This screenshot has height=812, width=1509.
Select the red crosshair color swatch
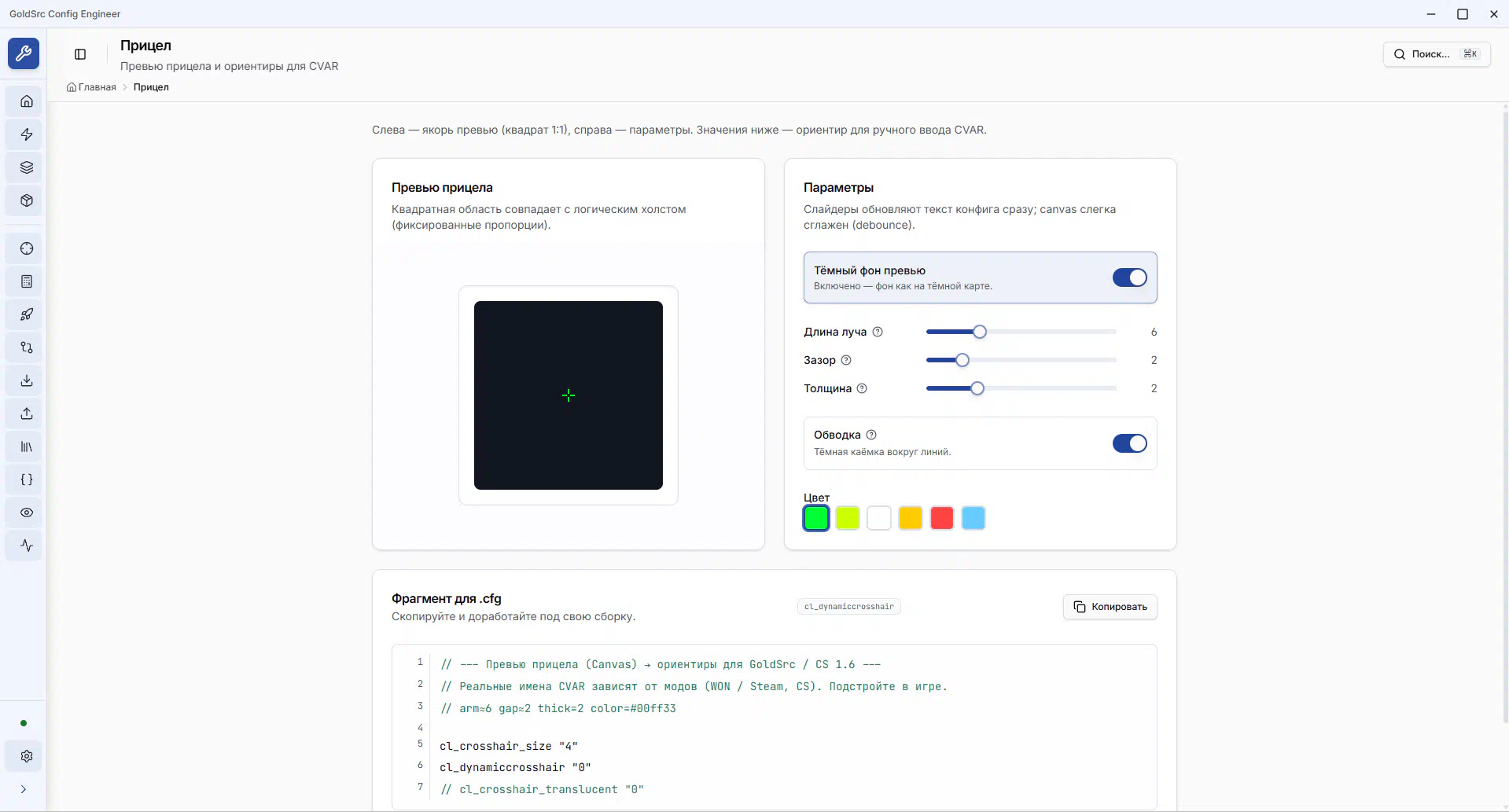941,518
